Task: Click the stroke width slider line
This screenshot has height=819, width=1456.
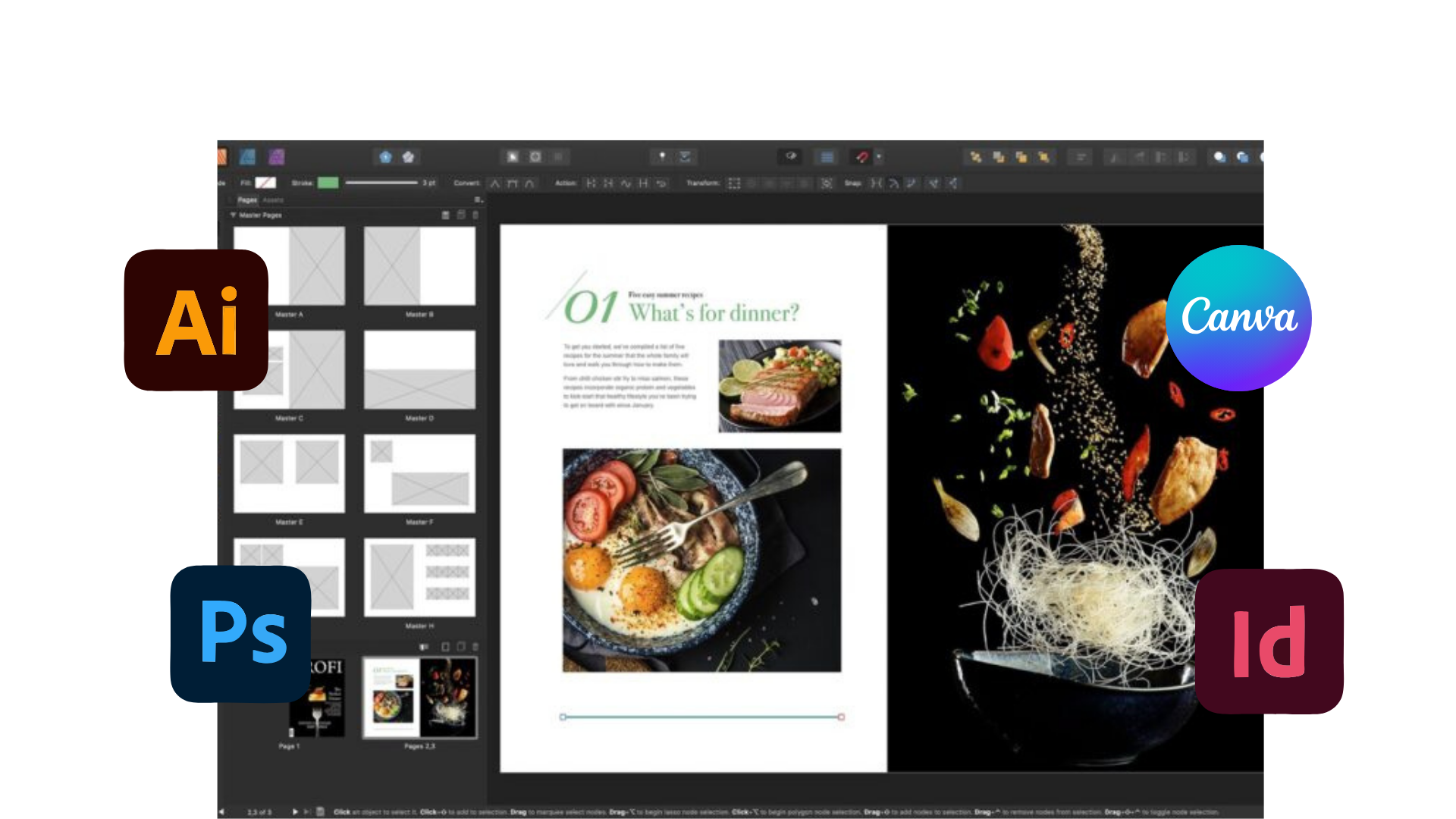Action: click(381, 183)
